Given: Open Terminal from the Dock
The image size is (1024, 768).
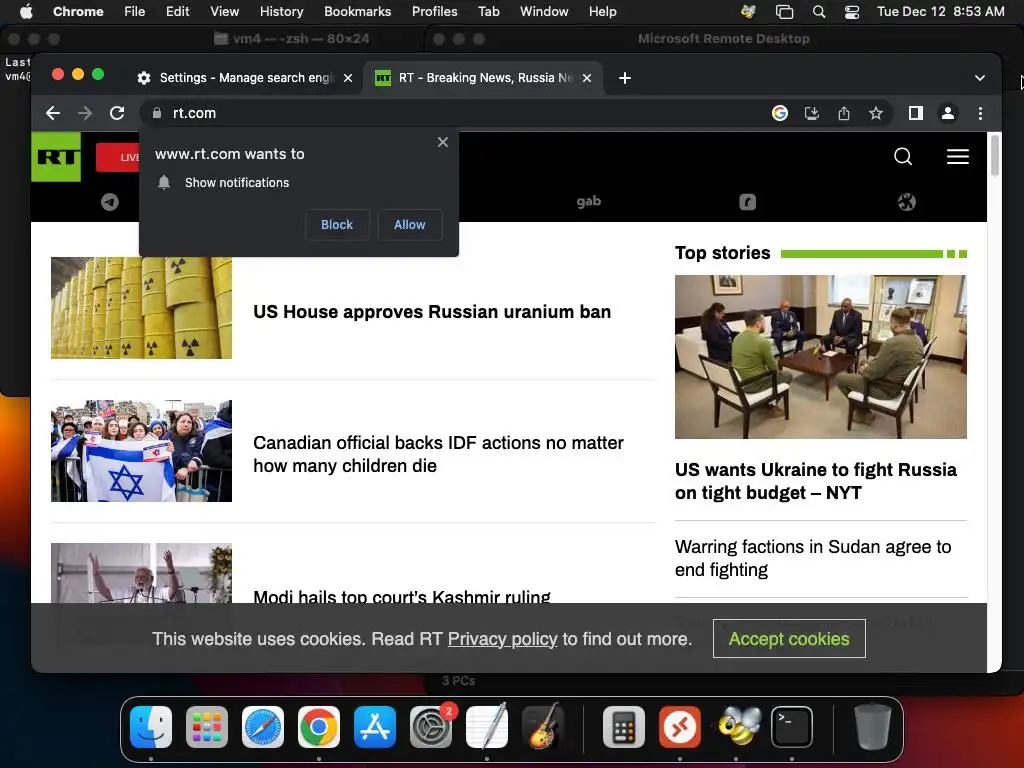Looking at the screenshot, I should coord(792,726).
